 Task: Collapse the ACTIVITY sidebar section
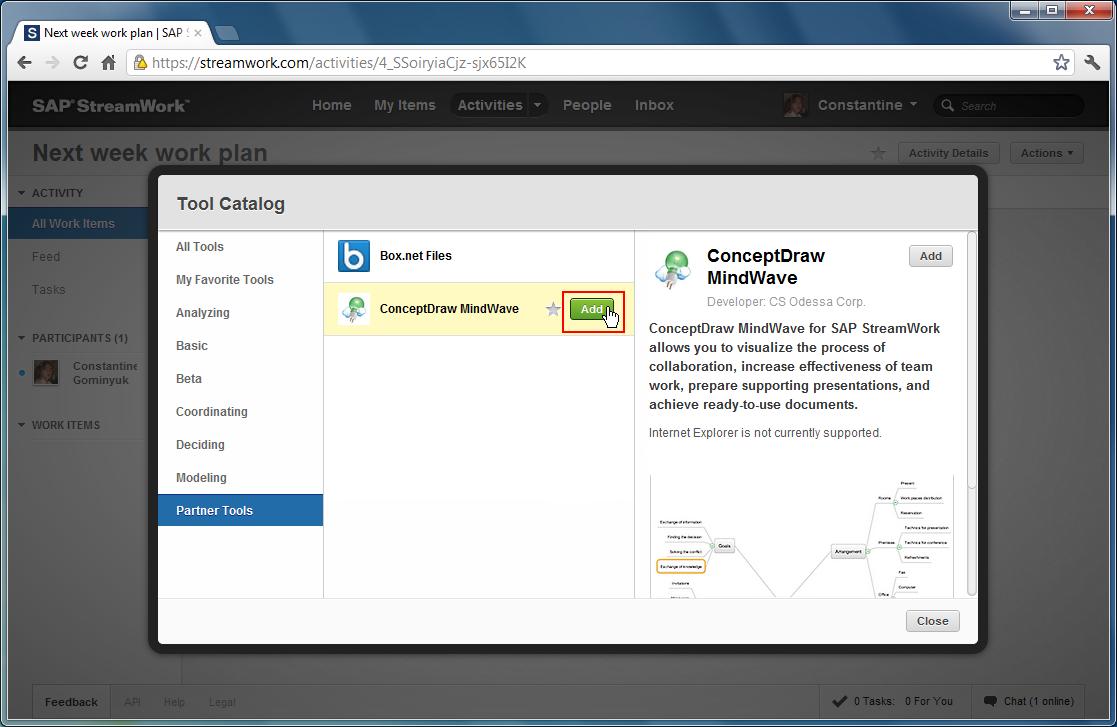tap(21, 193)
